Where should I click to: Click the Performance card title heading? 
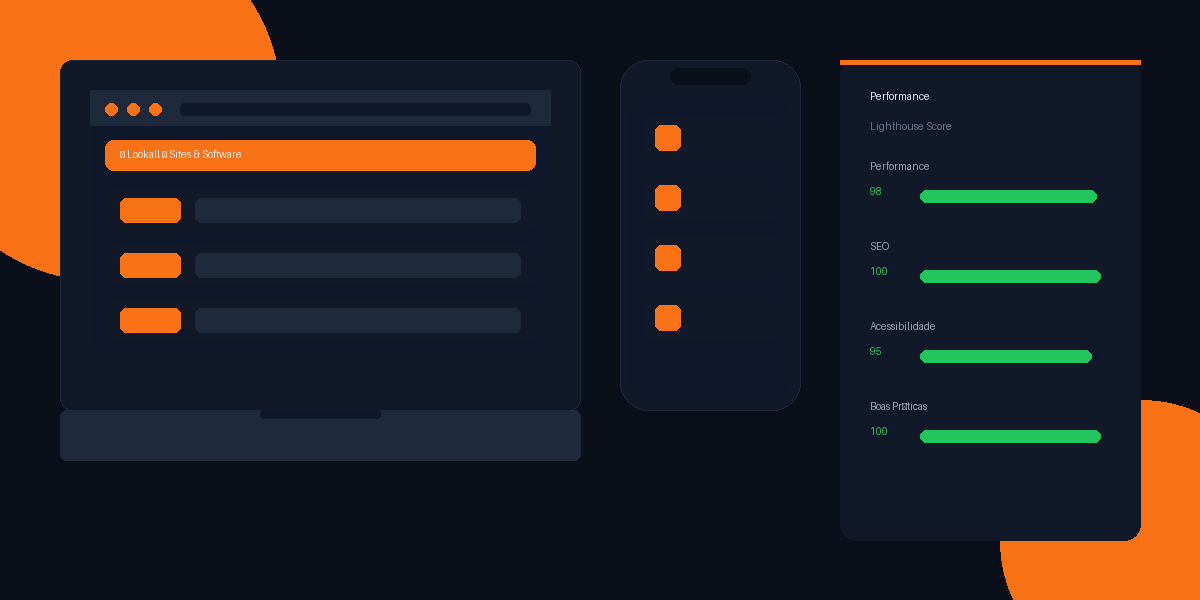(899, 96)
